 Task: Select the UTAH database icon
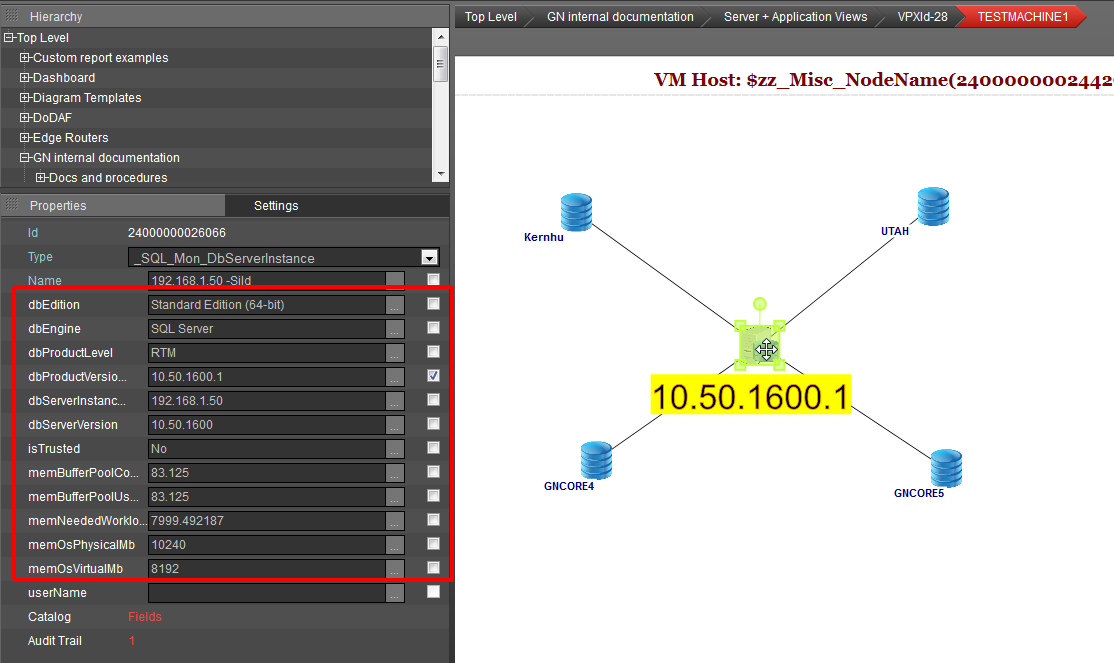click(932, 206)
